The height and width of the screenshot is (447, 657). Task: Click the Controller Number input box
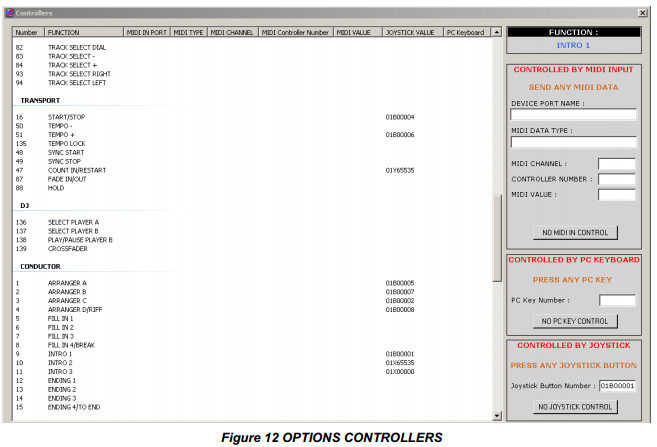pyautogui.click(x=616, y=179)
